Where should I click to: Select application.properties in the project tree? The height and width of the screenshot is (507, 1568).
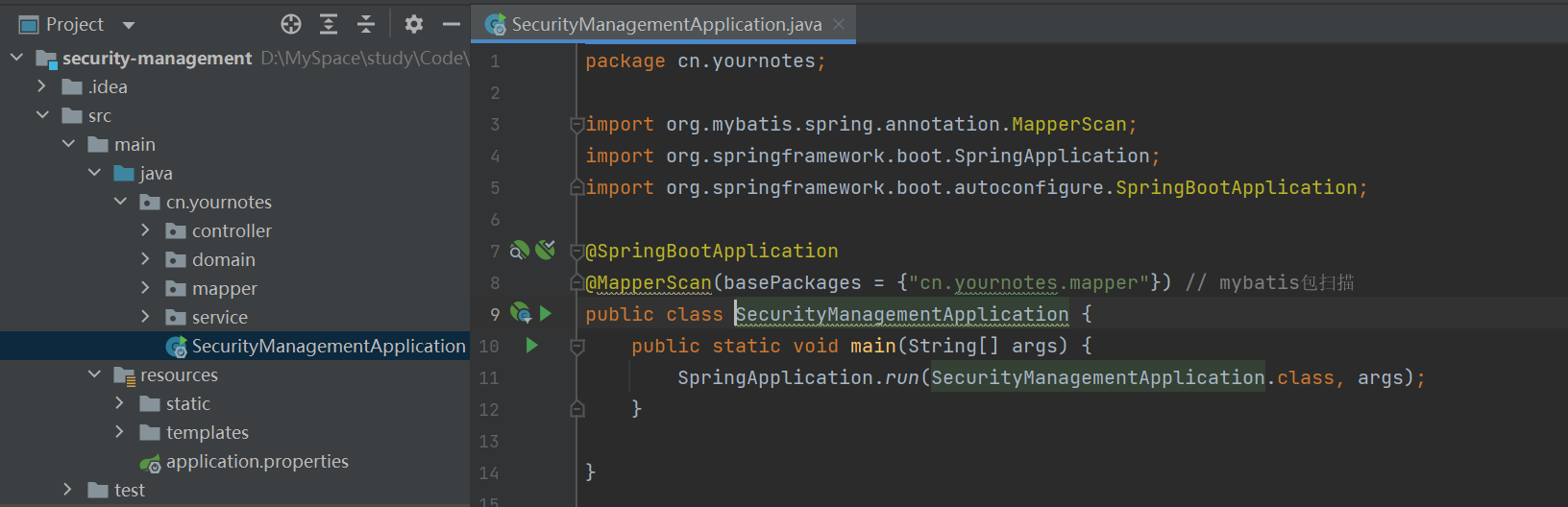pyautogui.click(x=257, y=462)
